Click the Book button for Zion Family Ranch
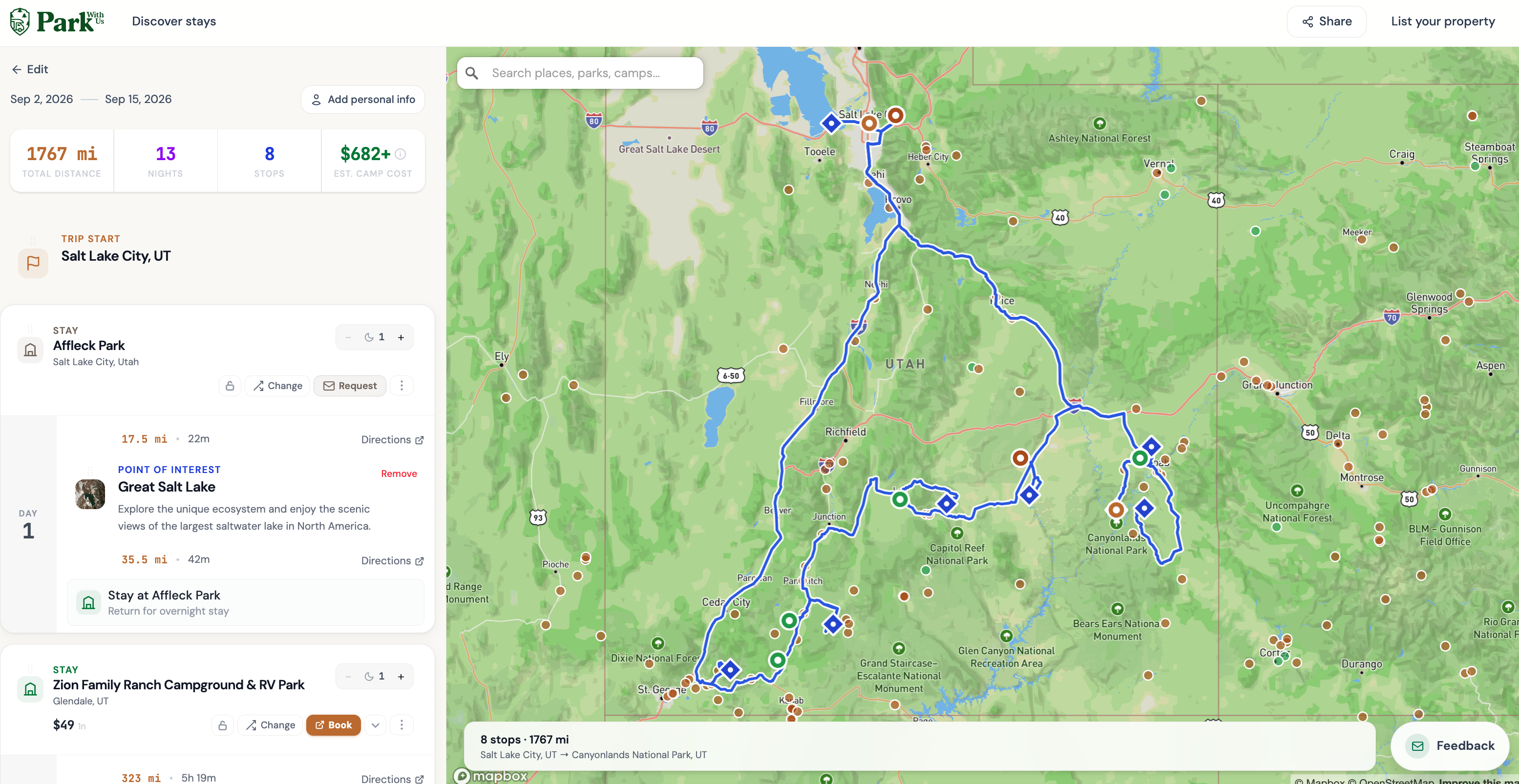 point(333,725)
